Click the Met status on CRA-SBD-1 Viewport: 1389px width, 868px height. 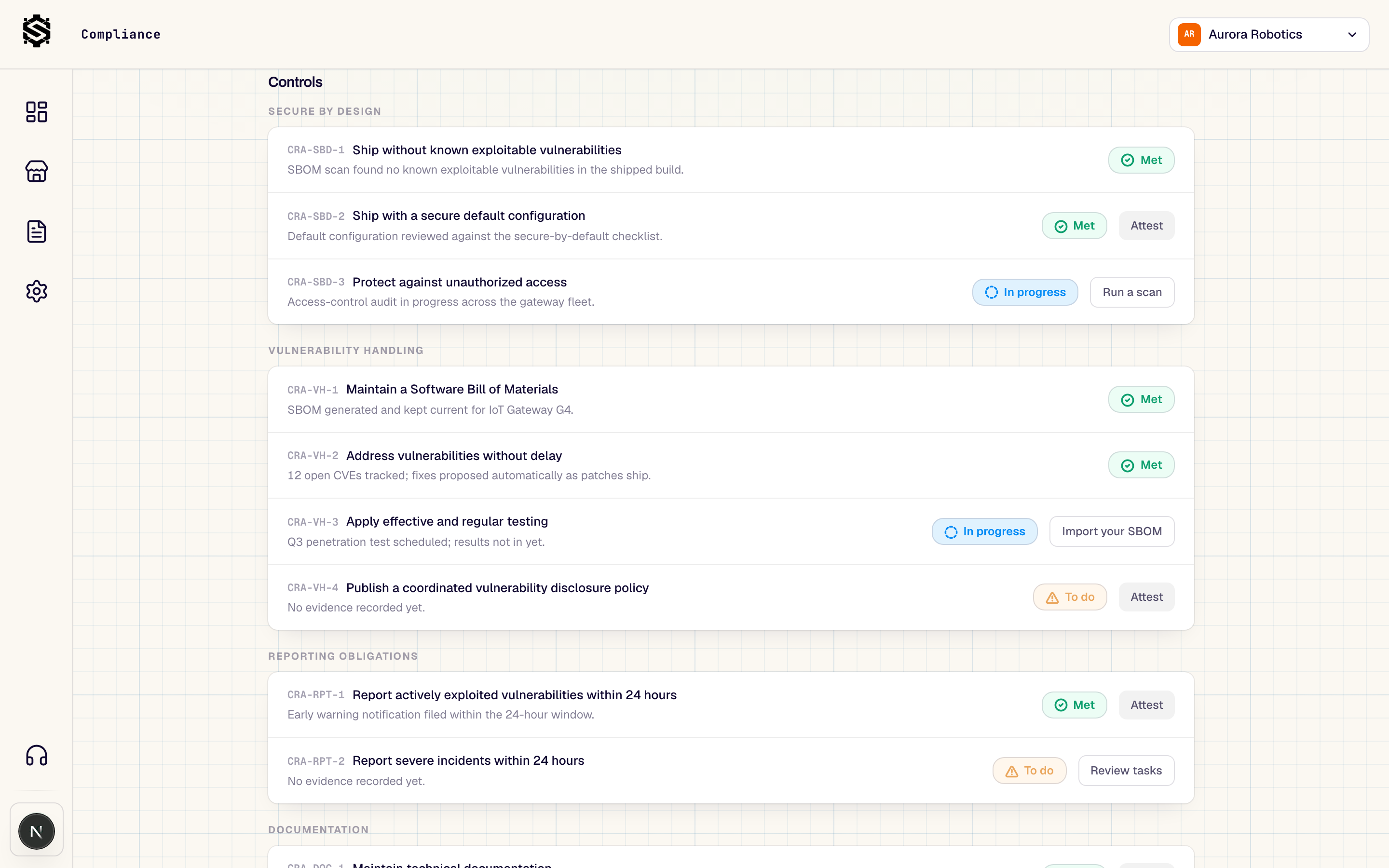[1141, 160]
